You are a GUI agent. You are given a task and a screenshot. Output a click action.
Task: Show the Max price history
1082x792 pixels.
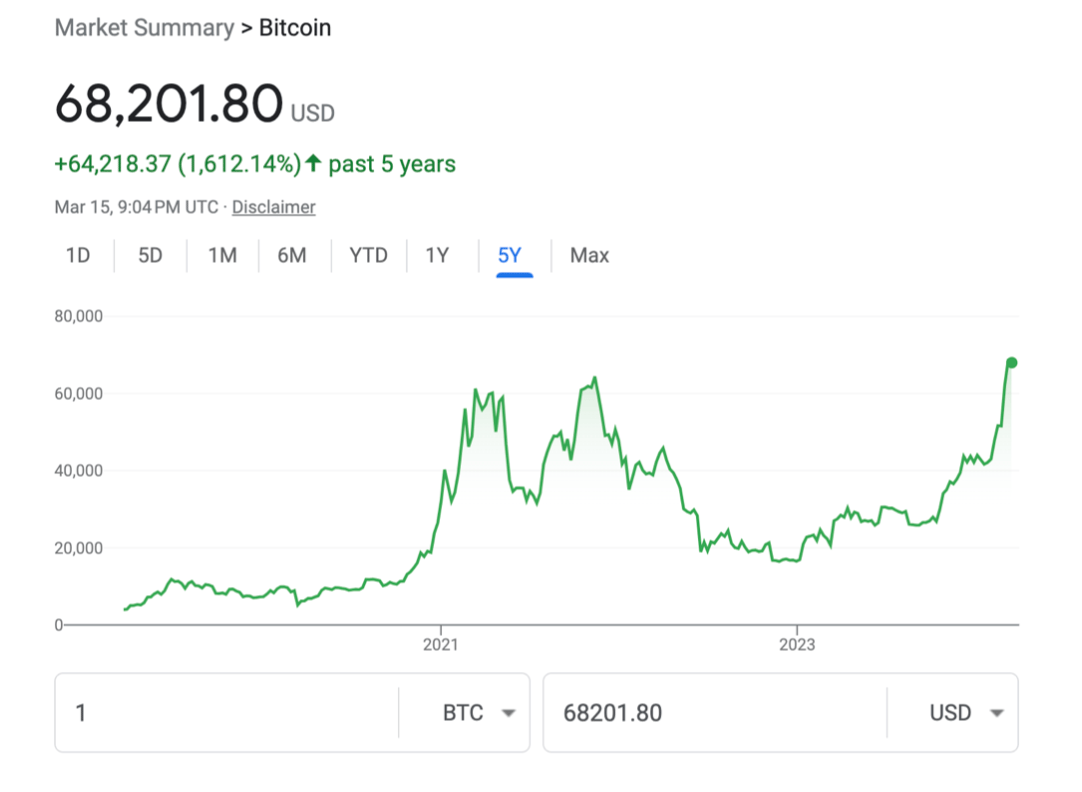[x=589, y=256]
